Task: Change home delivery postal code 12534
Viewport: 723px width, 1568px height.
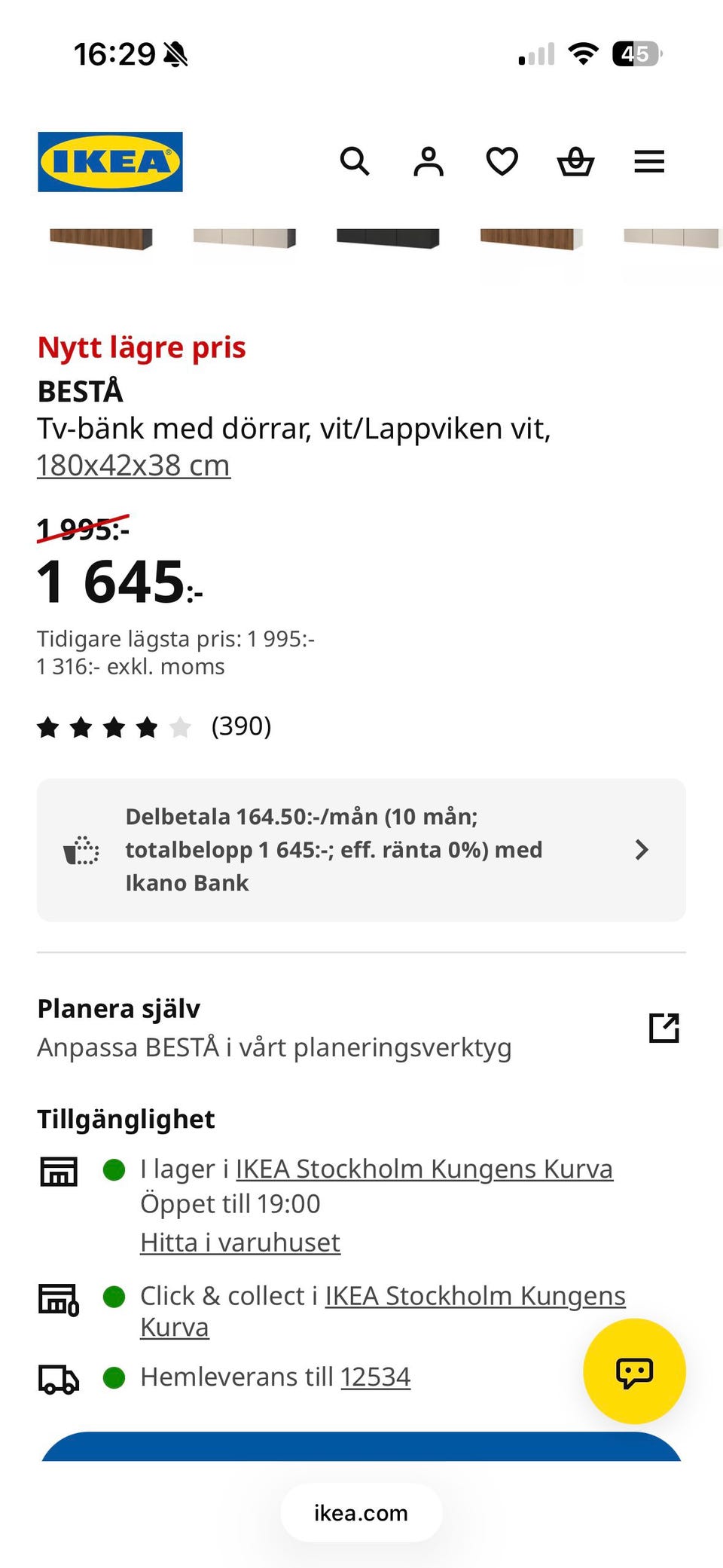Action: (x=375, y=1377)
